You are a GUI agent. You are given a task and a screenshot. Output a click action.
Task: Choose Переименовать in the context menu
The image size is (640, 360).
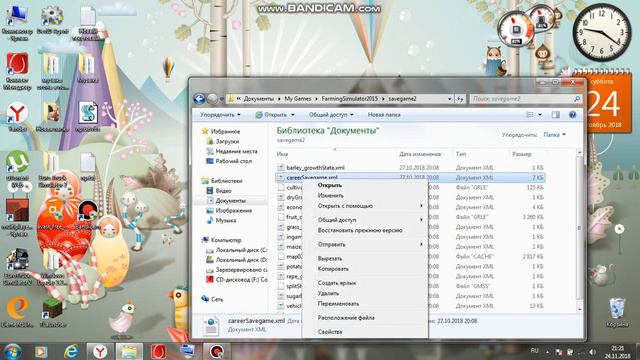point(365,304)
